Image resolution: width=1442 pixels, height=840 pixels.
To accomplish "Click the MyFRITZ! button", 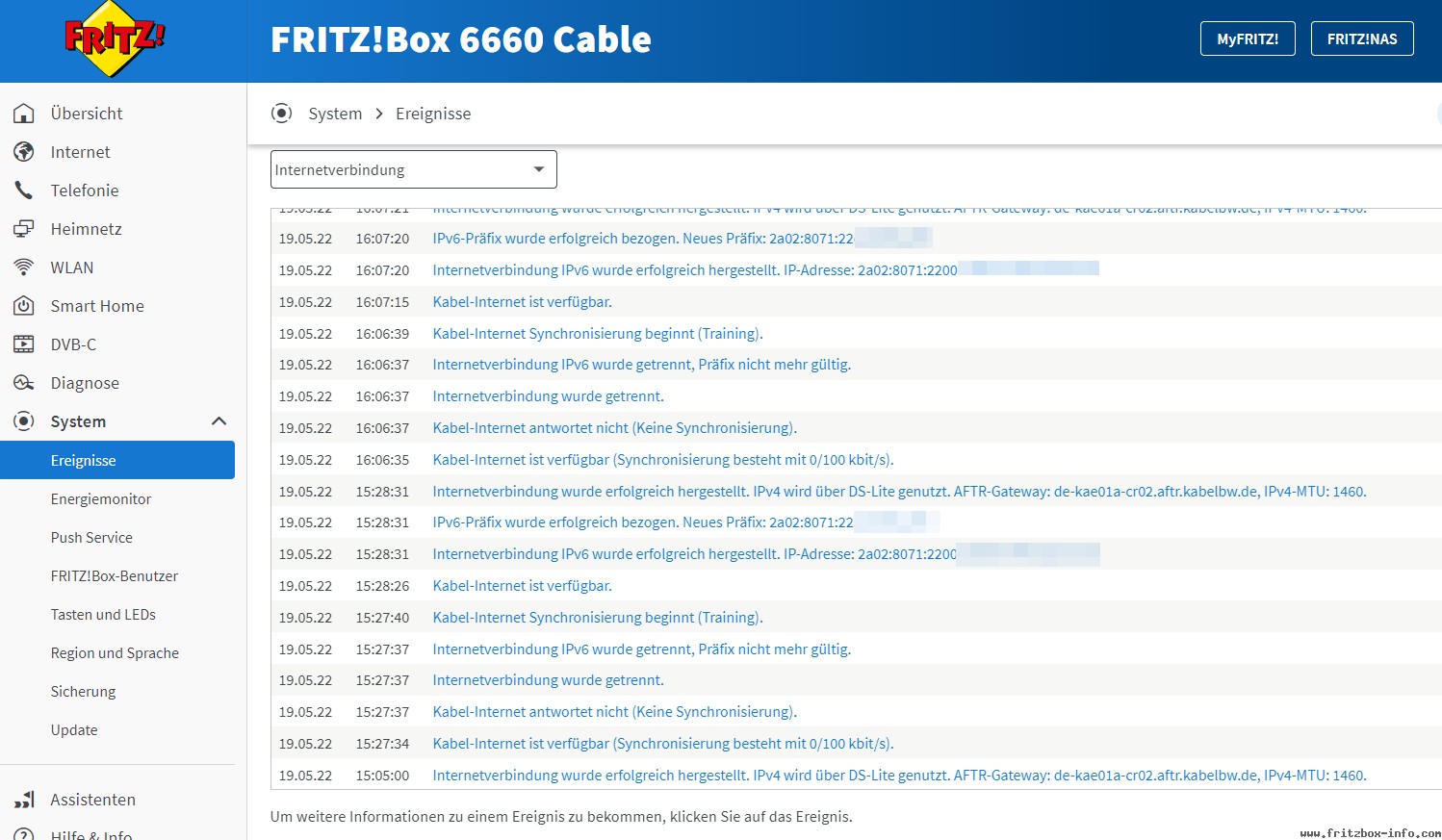I will (1248, 38).
